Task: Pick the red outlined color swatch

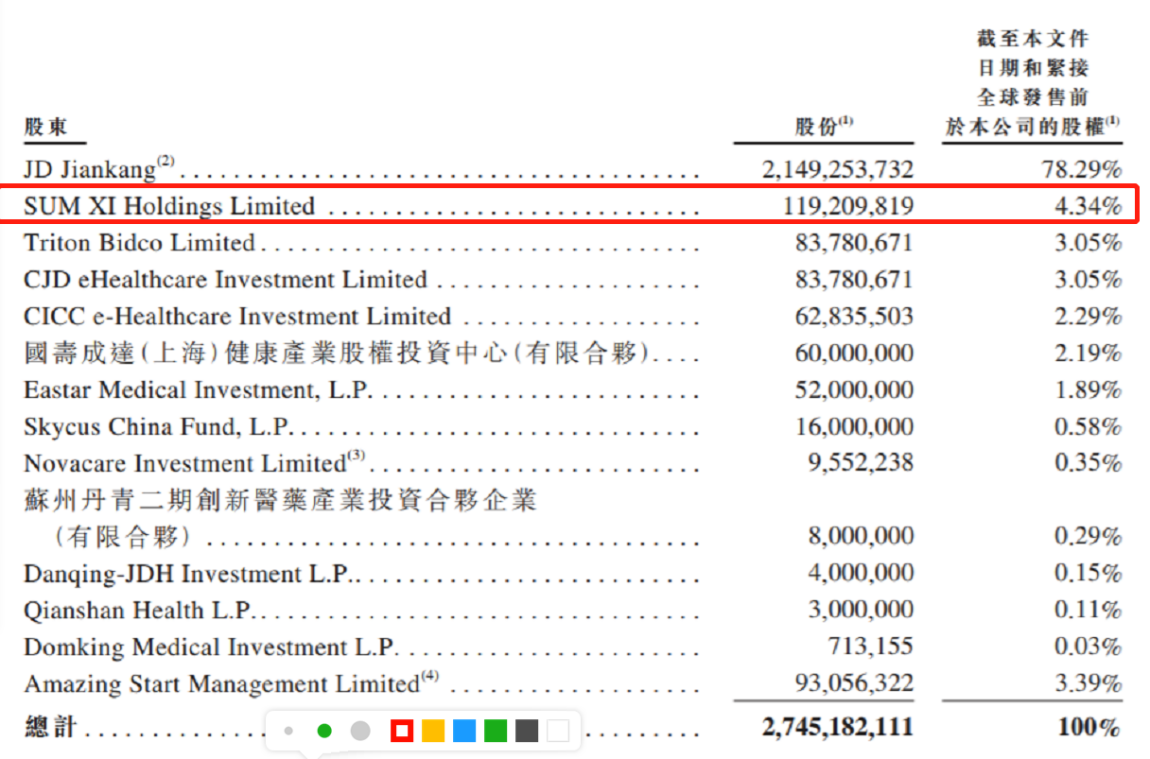Action: [402, 731]
